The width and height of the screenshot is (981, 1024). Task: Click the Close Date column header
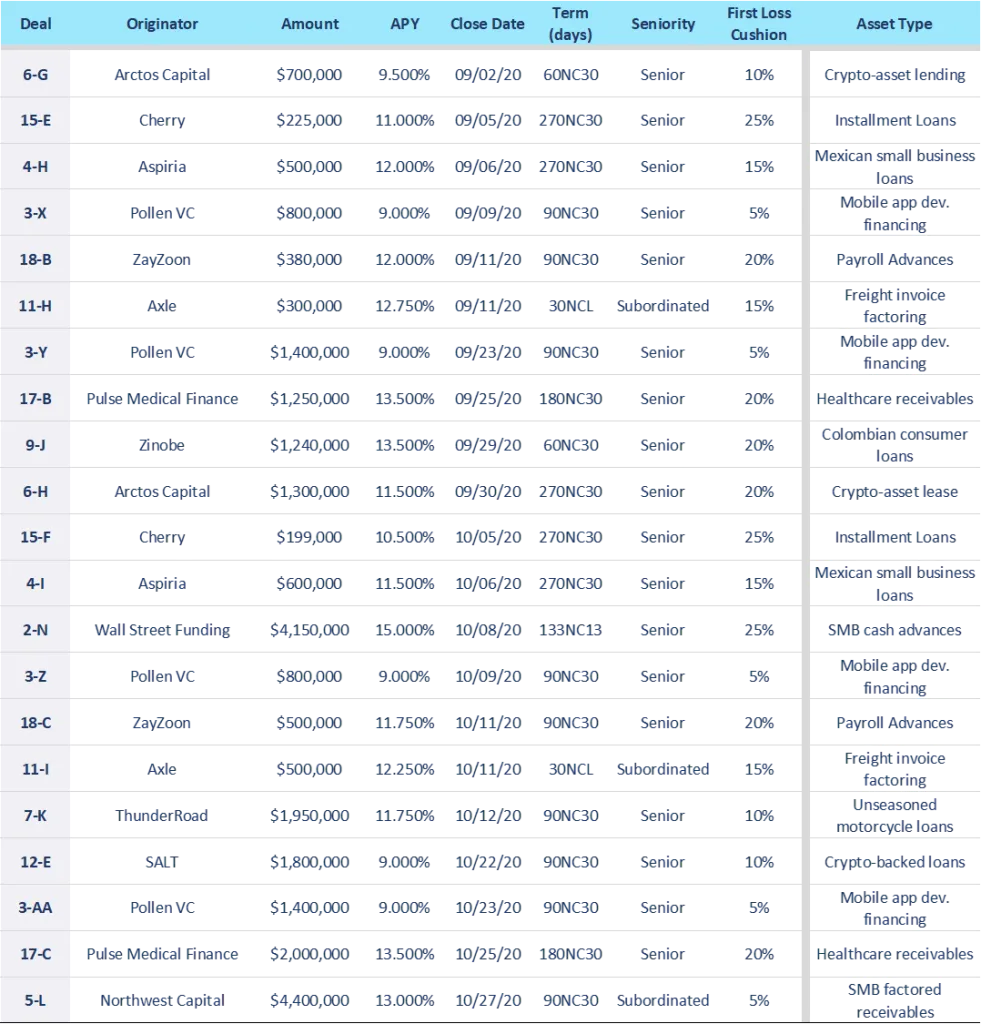click(x=487, y=24)
